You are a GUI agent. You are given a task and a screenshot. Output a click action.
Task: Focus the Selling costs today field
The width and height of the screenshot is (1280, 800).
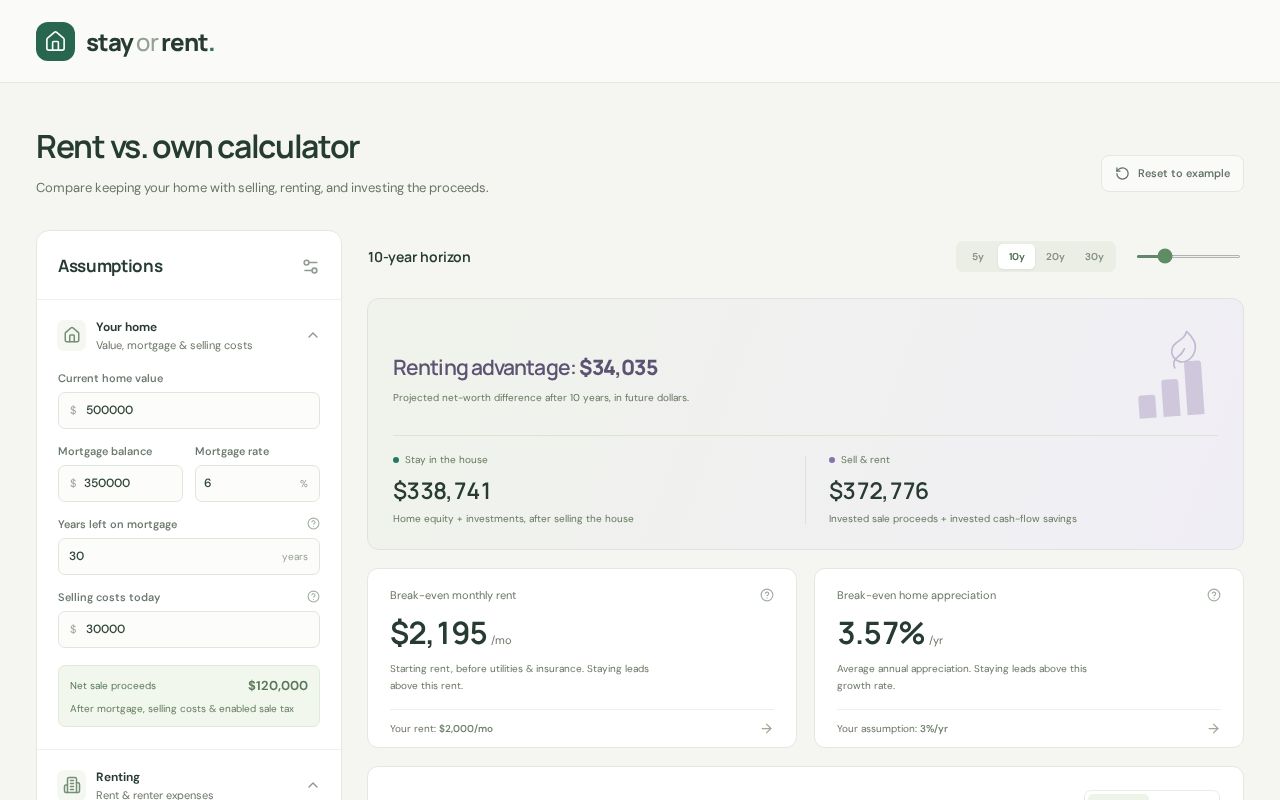189,629
